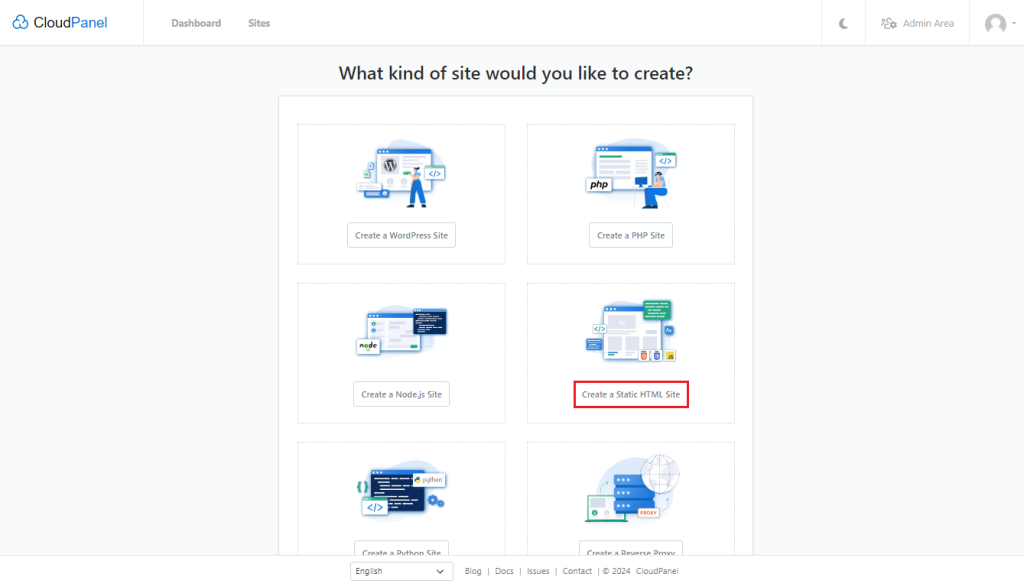Click the CloudPanel logo
The image size is (1024, 587).
[x=59, y=23]
